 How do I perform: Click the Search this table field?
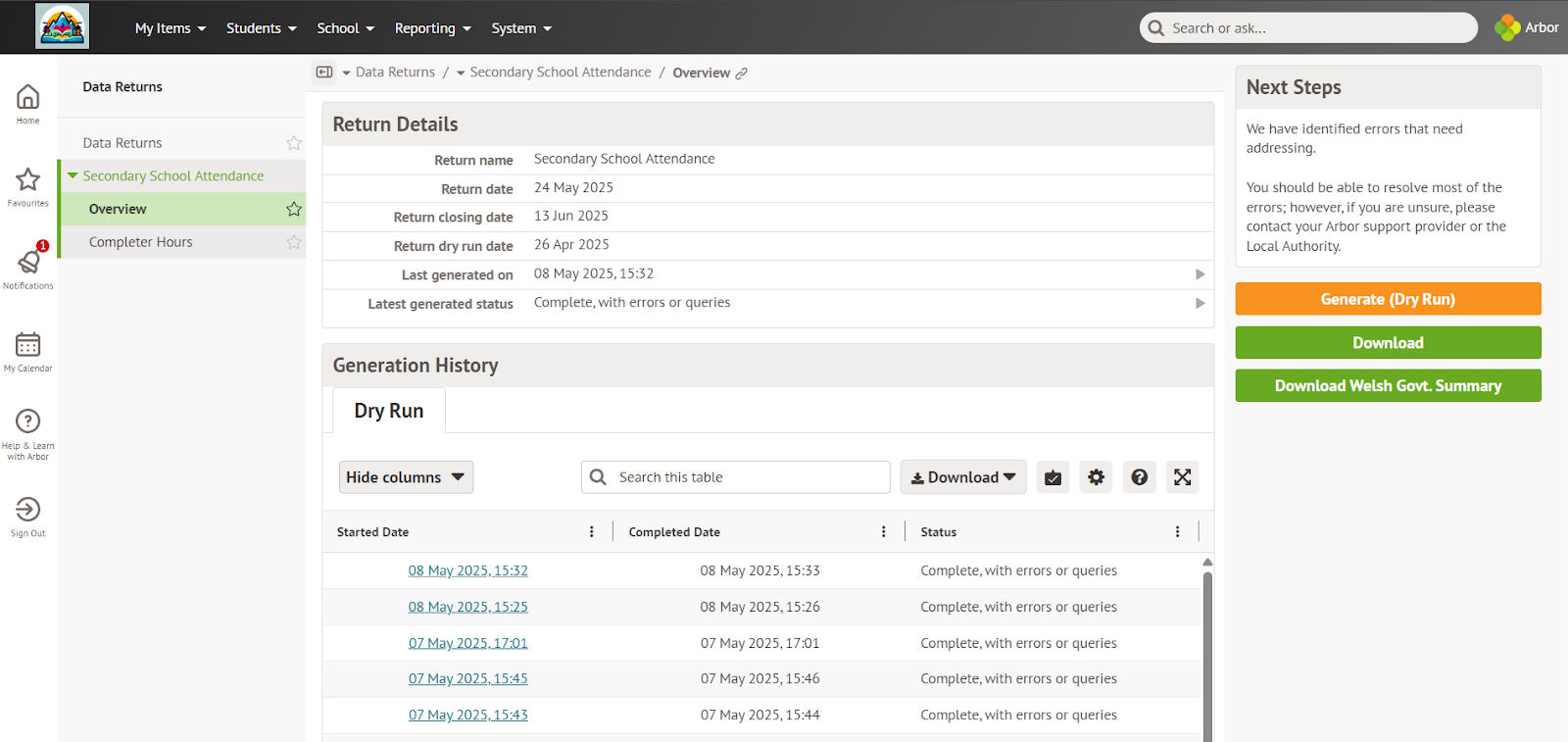click(x=748, y=477)
